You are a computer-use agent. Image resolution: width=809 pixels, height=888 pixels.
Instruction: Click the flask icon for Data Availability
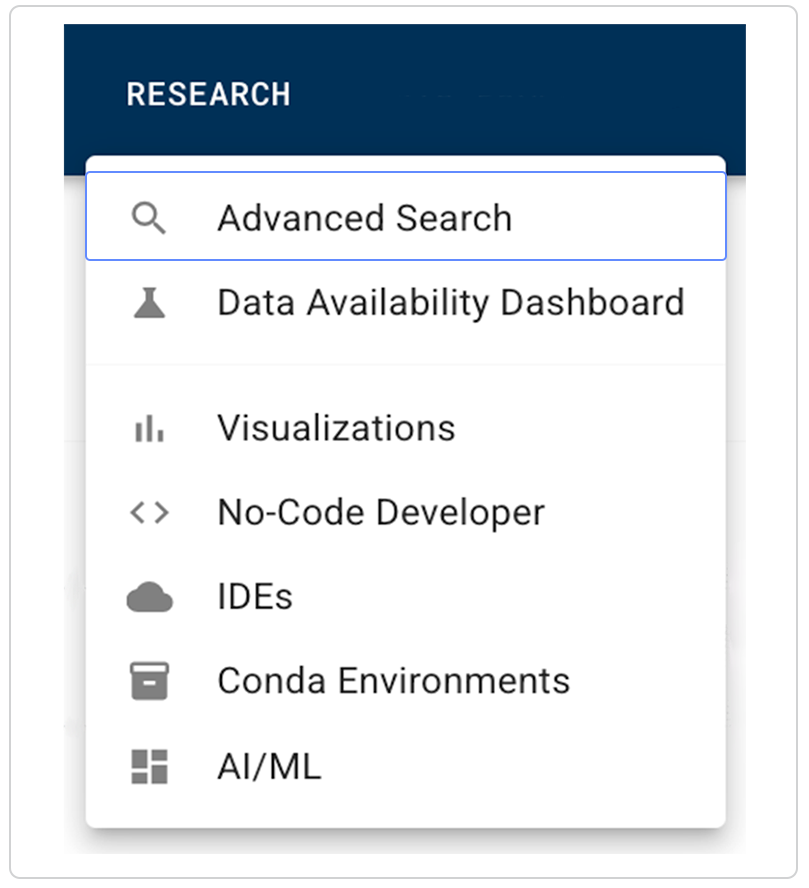pos(149,303)
